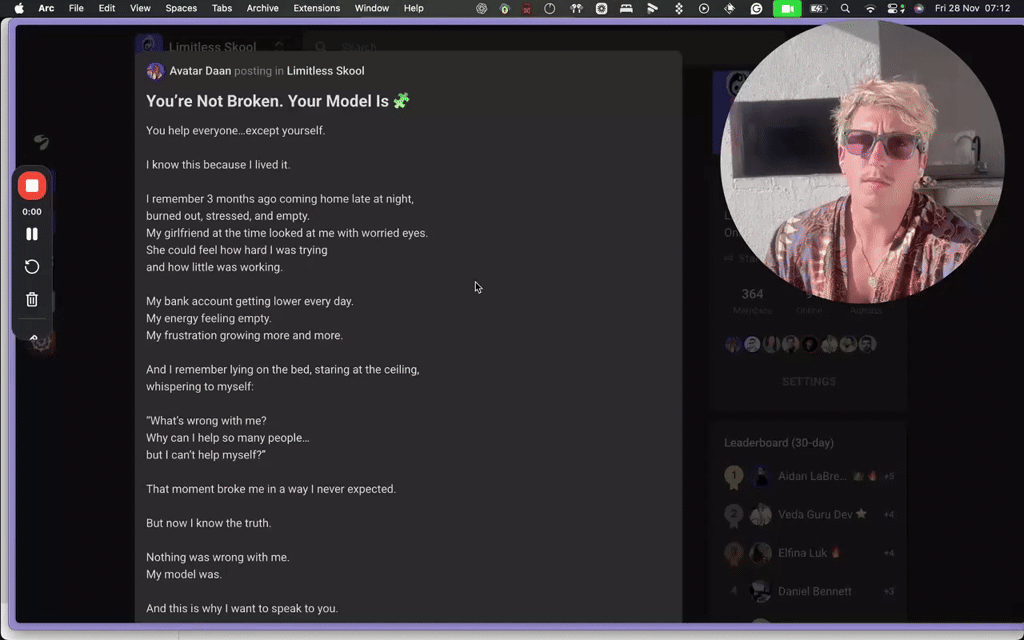
Task: Click Veda Guru Dev's leaderboard avatar
Action: (760, 515)
